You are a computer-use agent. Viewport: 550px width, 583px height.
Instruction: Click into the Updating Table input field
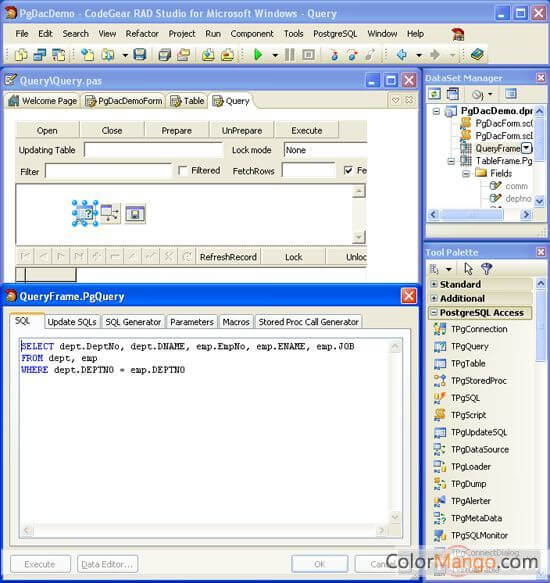[153, 150]
